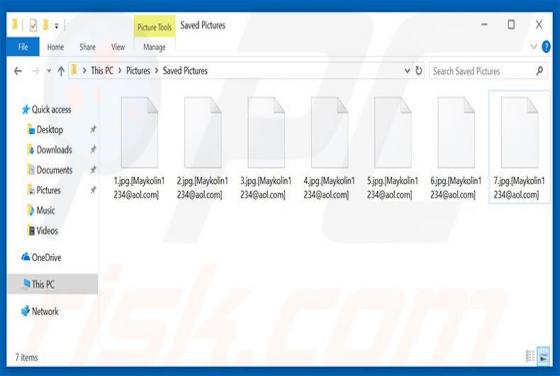Open the View ribbon tab
560x376 pixels.
118,47
